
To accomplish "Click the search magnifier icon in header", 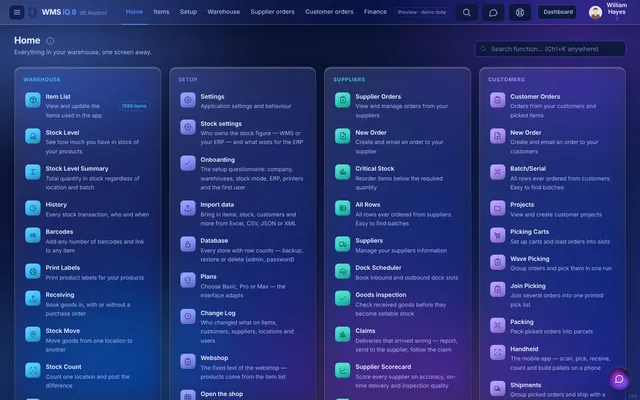I will (467, 12).
